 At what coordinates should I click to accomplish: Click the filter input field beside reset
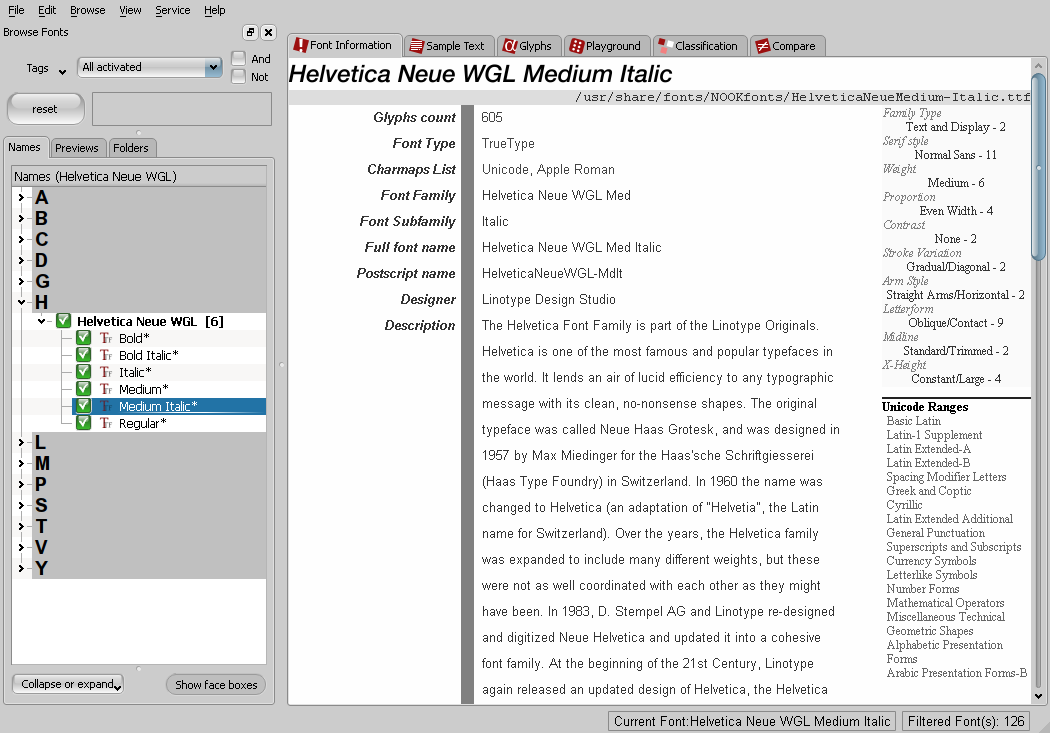(181, 109)
